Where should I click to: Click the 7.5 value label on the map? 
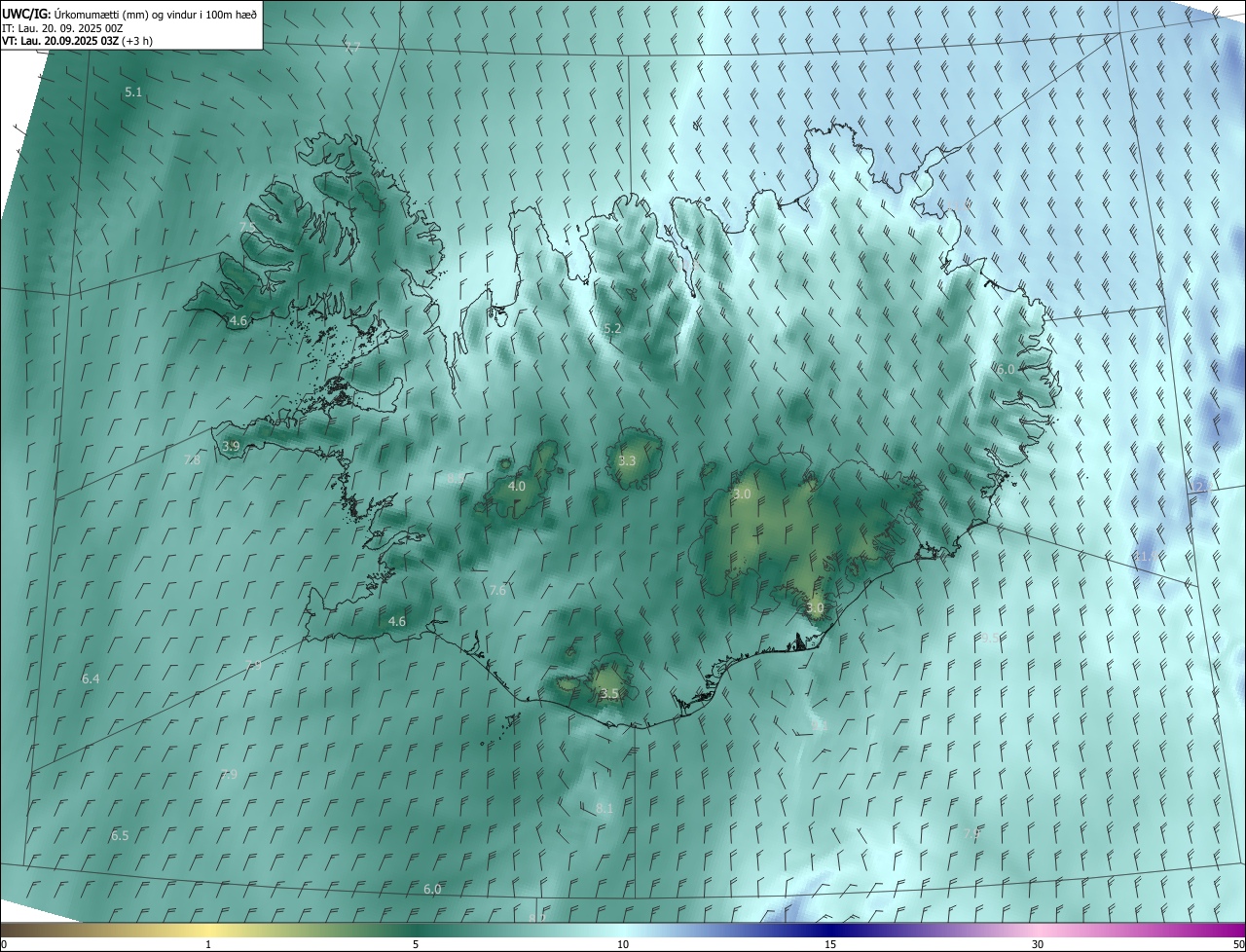pos(247,227)
